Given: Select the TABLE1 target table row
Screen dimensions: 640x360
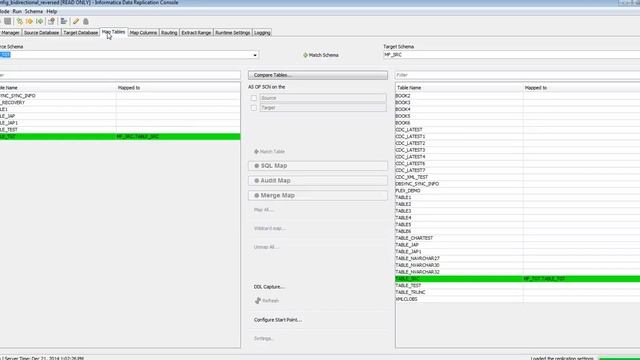Looking at the screenshot, I should click(x=518, y=198).
